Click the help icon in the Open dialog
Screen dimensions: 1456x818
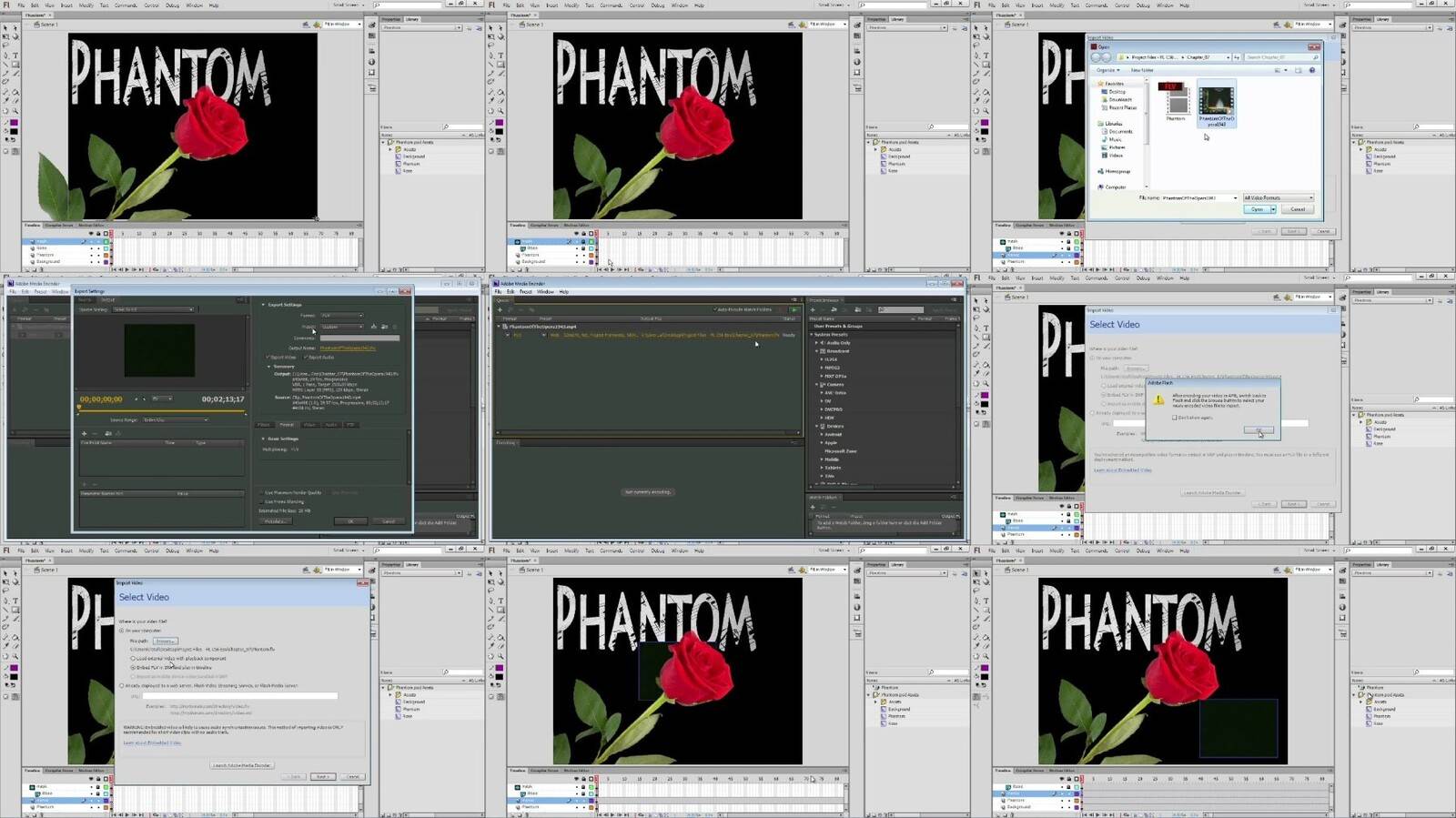[1312, 70]
